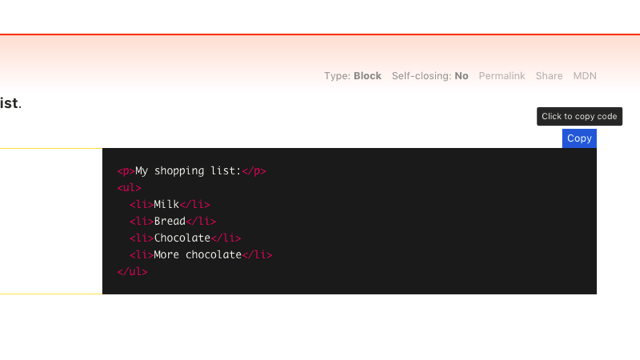
Task: Click the word No after Self-closing
Action: [x=461, y=76]
